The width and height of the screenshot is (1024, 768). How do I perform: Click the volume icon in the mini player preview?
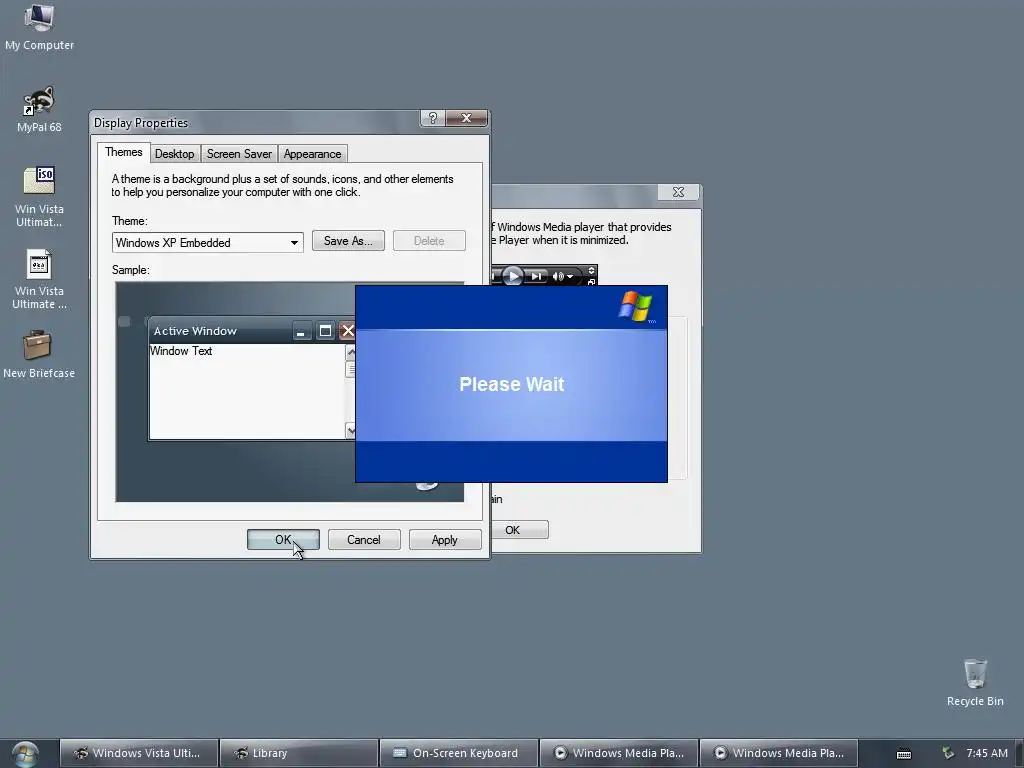point(558,276)
